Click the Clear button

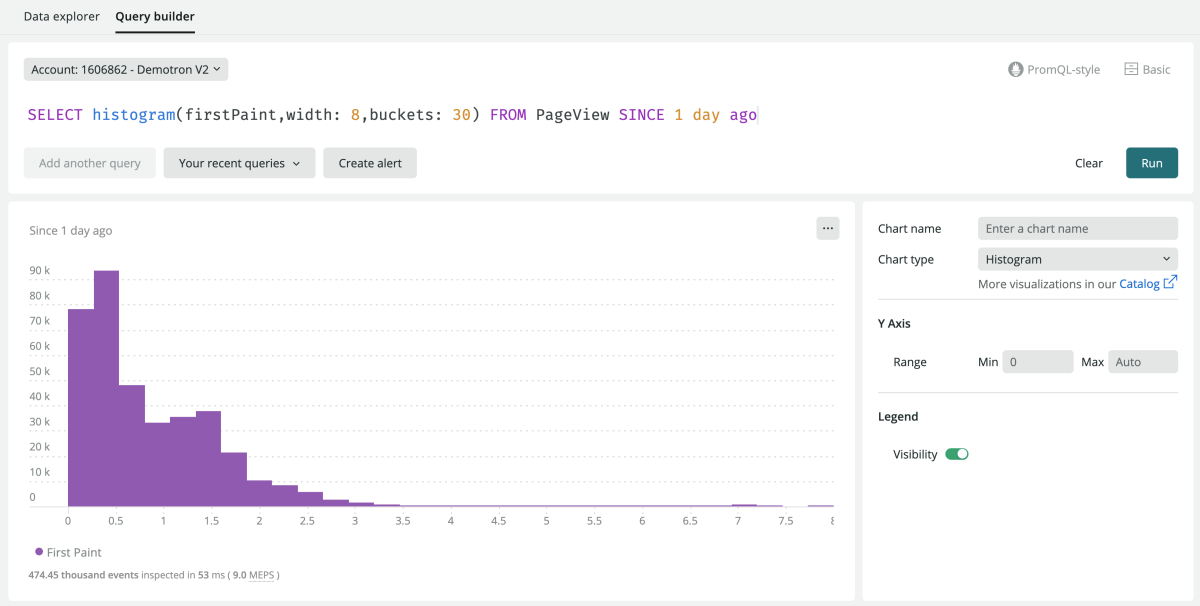click(x=1088, y=163)
